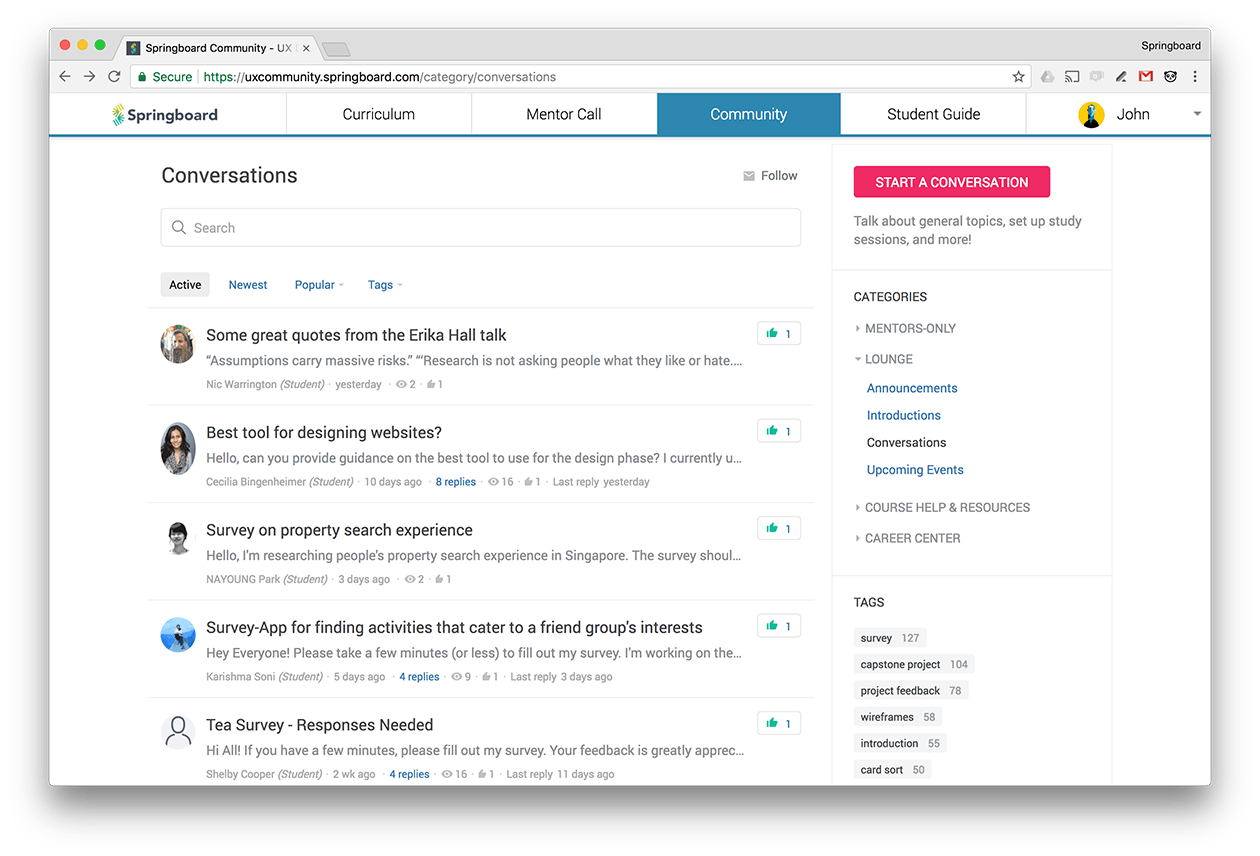Switch sorting to Newest

point(247,284)
